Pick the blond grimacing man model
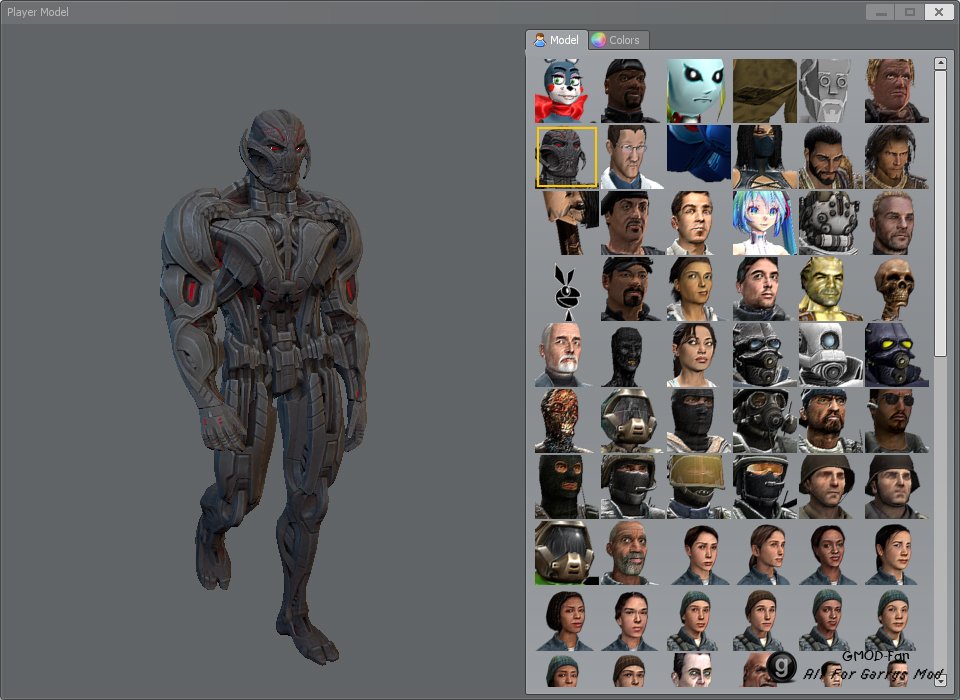Viewport: 960px width, 700px height. click(x=897, y=91)
